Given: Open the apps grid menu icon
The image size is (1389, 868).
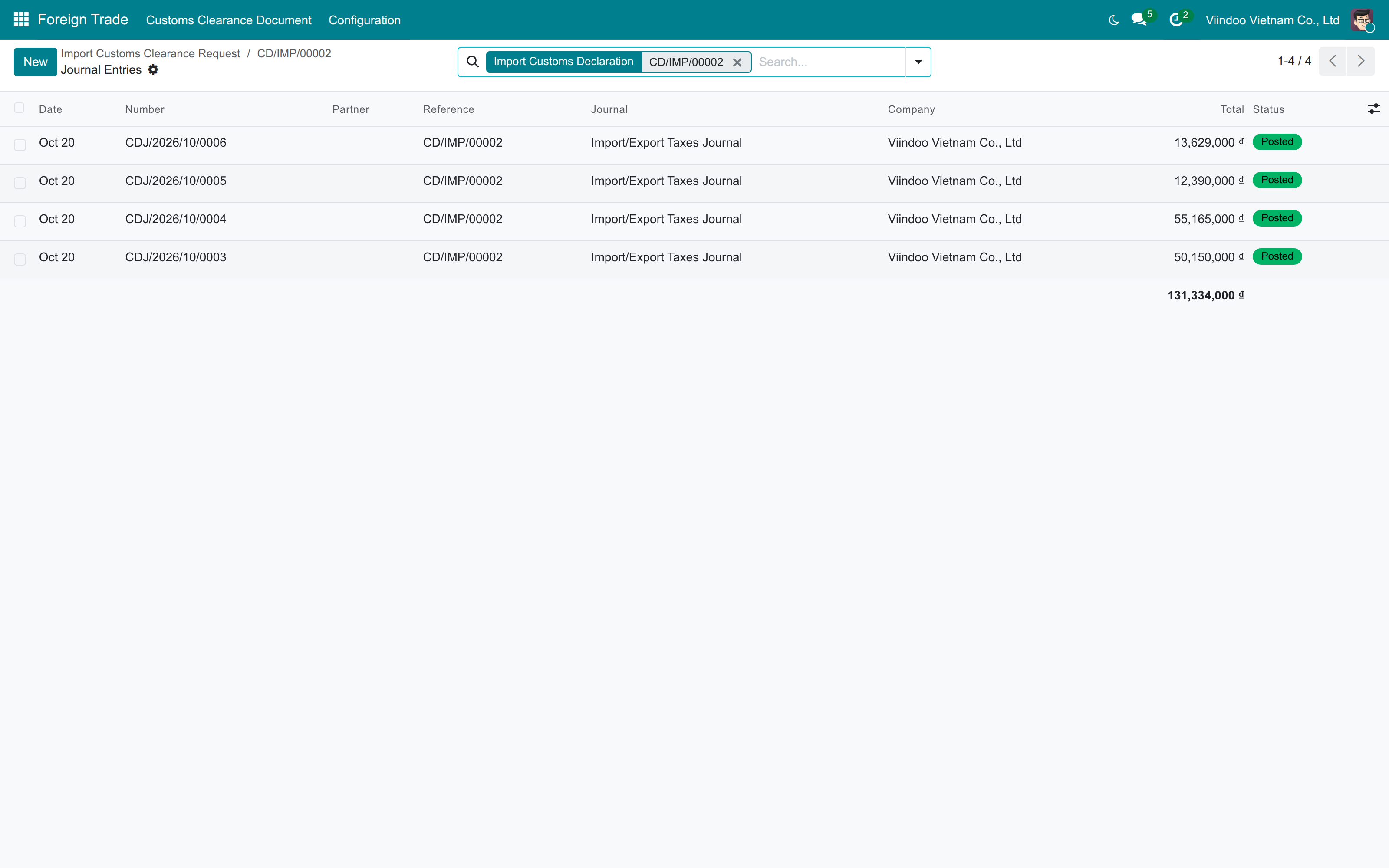Looking at the screenshot, I should point(21,20).
